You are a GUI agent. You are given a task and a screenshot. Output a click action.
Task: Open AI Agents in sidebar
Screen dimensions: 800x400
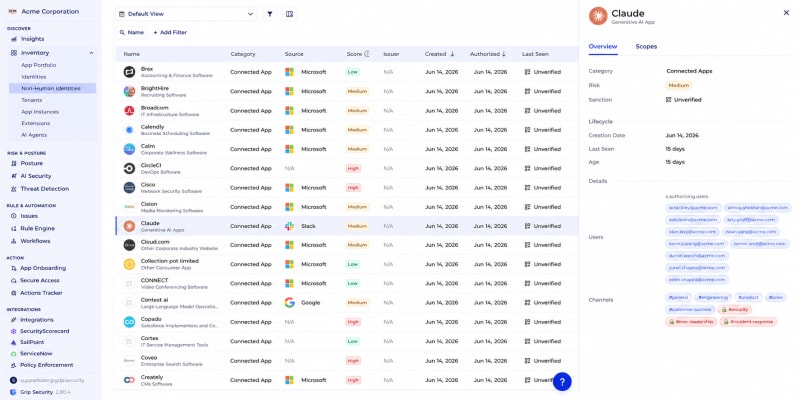click(x=34, y=135)
